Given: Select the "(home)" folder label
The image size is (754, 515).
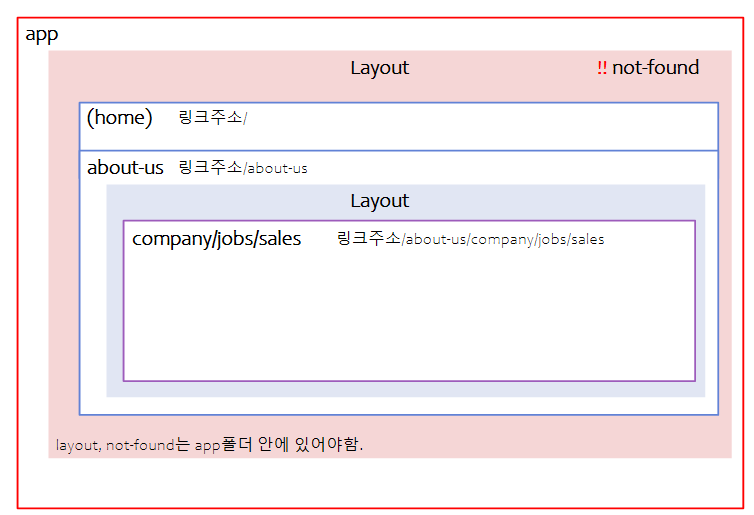Looking at the screenshot, I should tap(119, 117).
